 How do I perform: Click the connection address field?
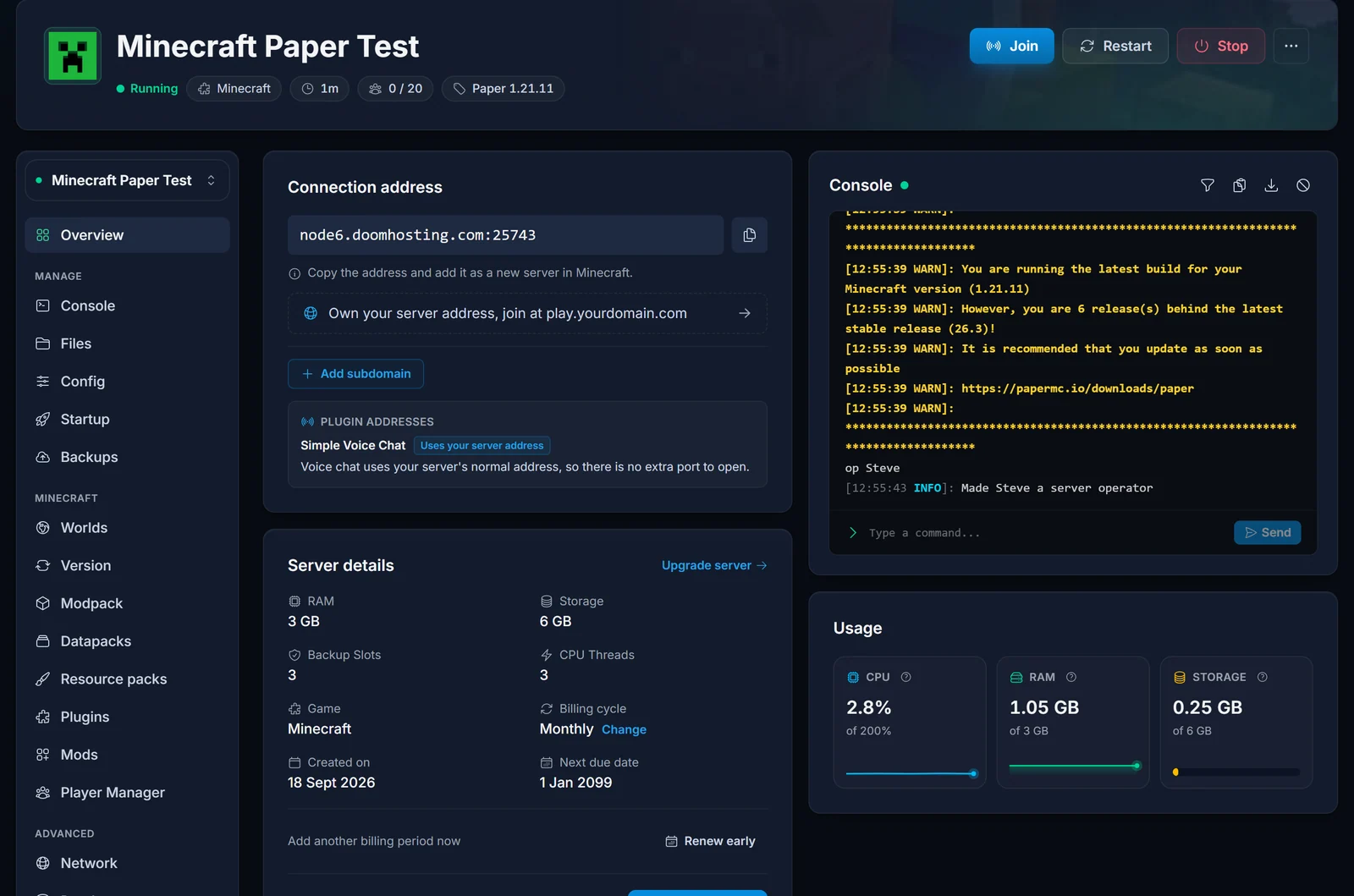click(505, 235)
